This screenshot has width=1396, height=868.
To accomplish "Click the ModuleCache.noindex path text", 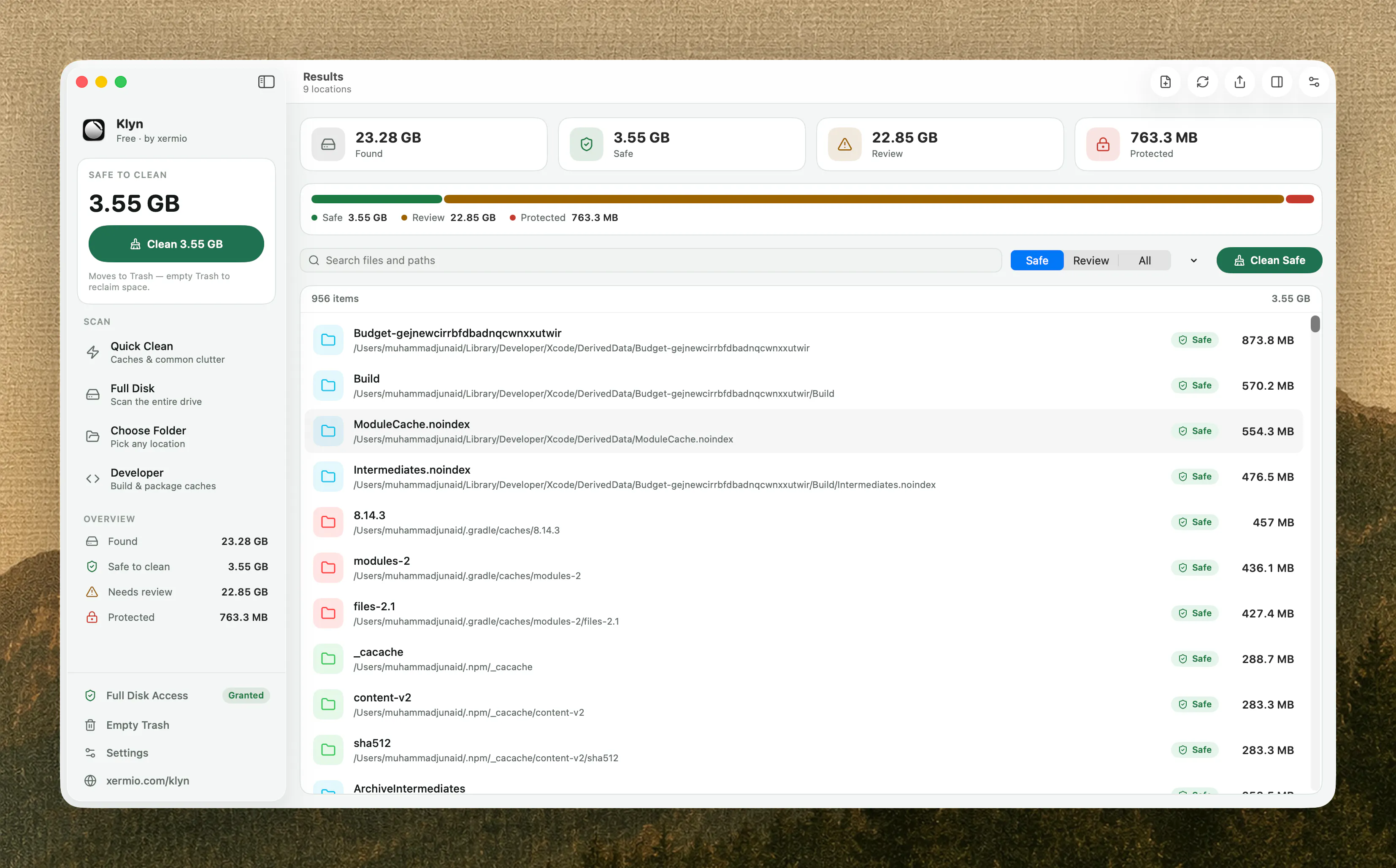I will 543,439.
